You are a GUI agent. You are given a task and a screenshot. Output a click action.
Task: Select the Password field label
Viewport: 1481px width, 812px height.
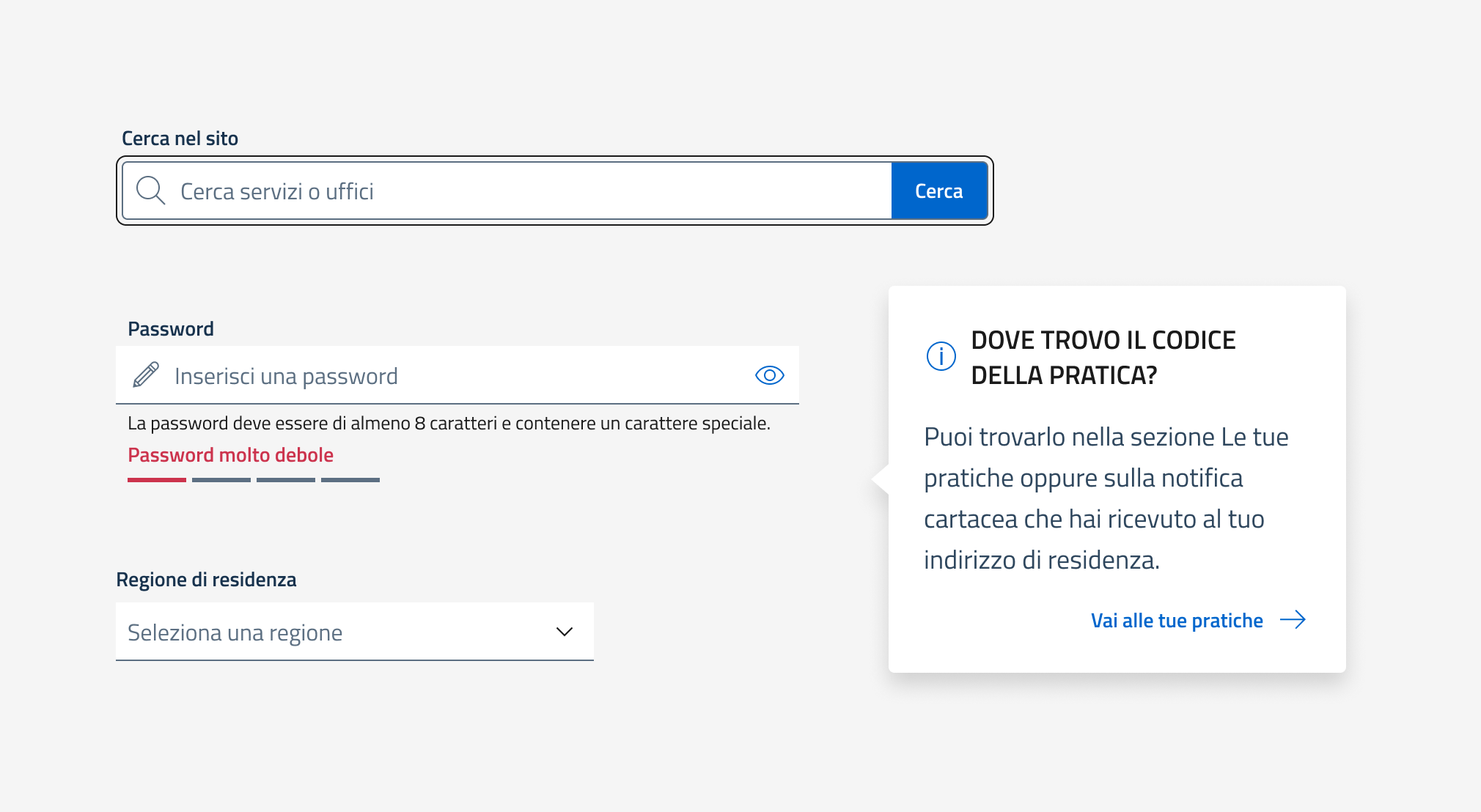pyautogui.click(x=170, y=328)
